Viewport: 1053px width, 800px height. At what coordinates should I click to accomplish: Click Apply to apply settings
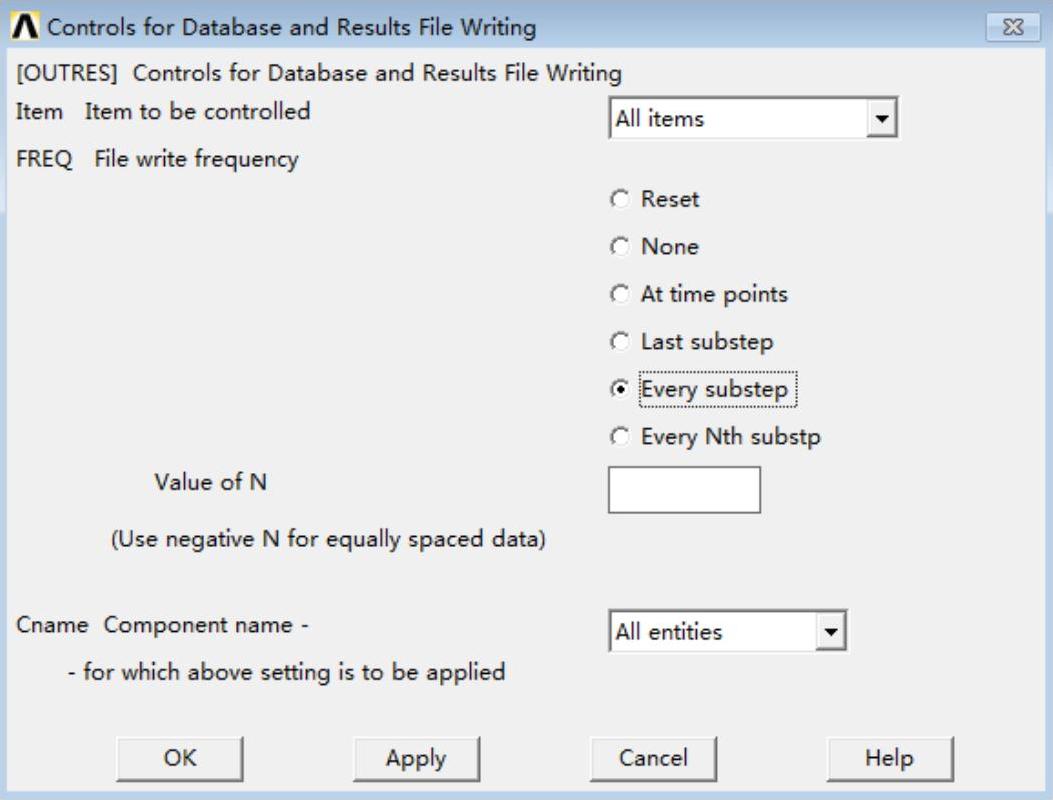pos(416,759)
